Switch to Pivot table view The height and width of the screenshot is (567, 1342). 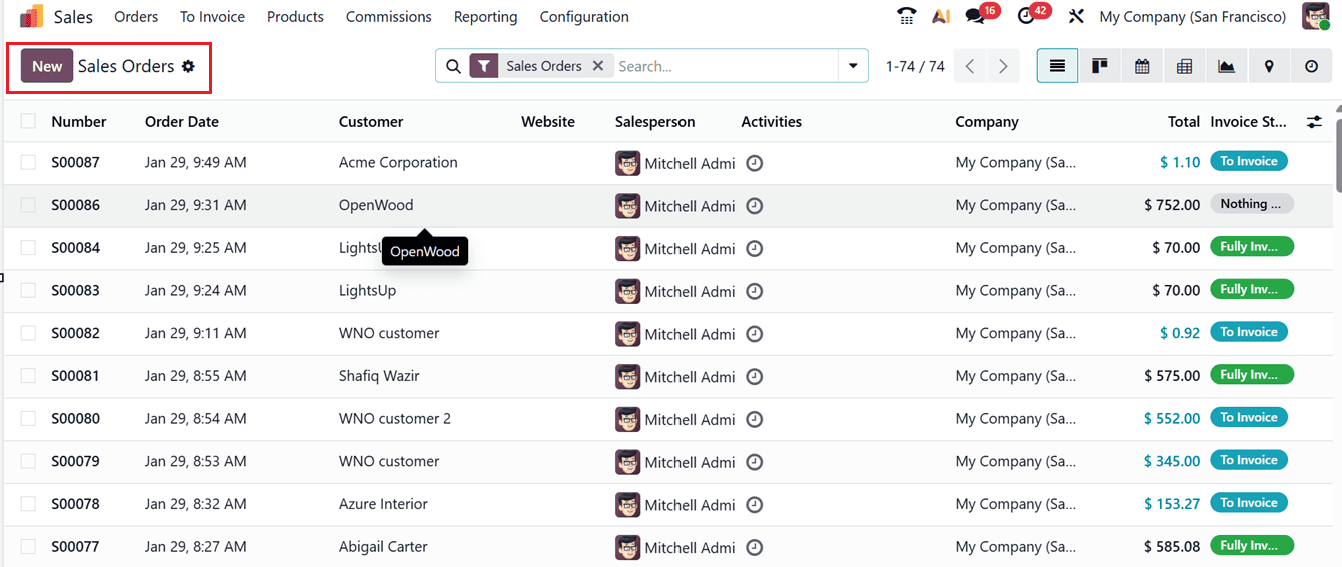click(x=1184, y=66)
